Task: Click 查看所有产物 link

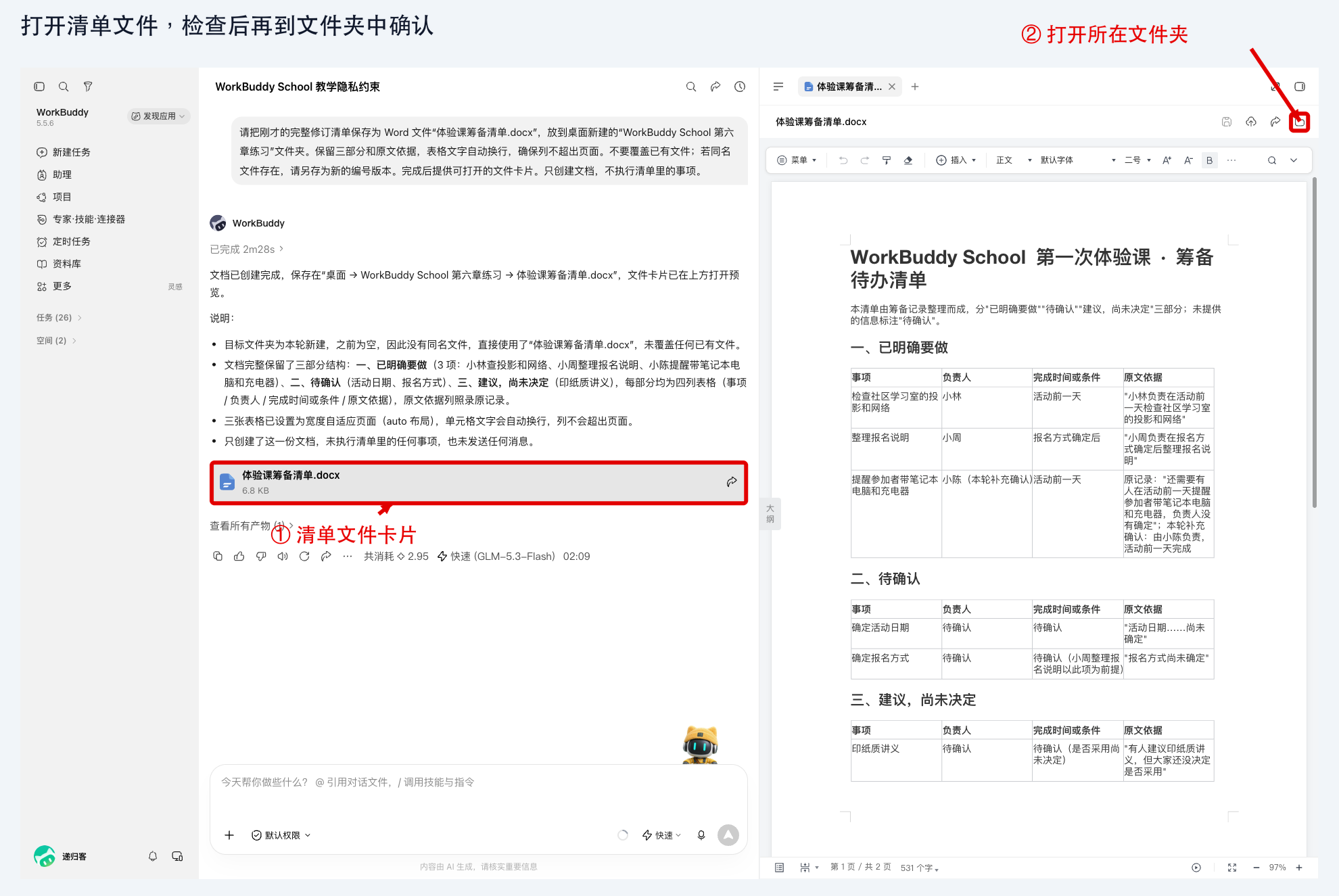Action: tap(250, 525)
